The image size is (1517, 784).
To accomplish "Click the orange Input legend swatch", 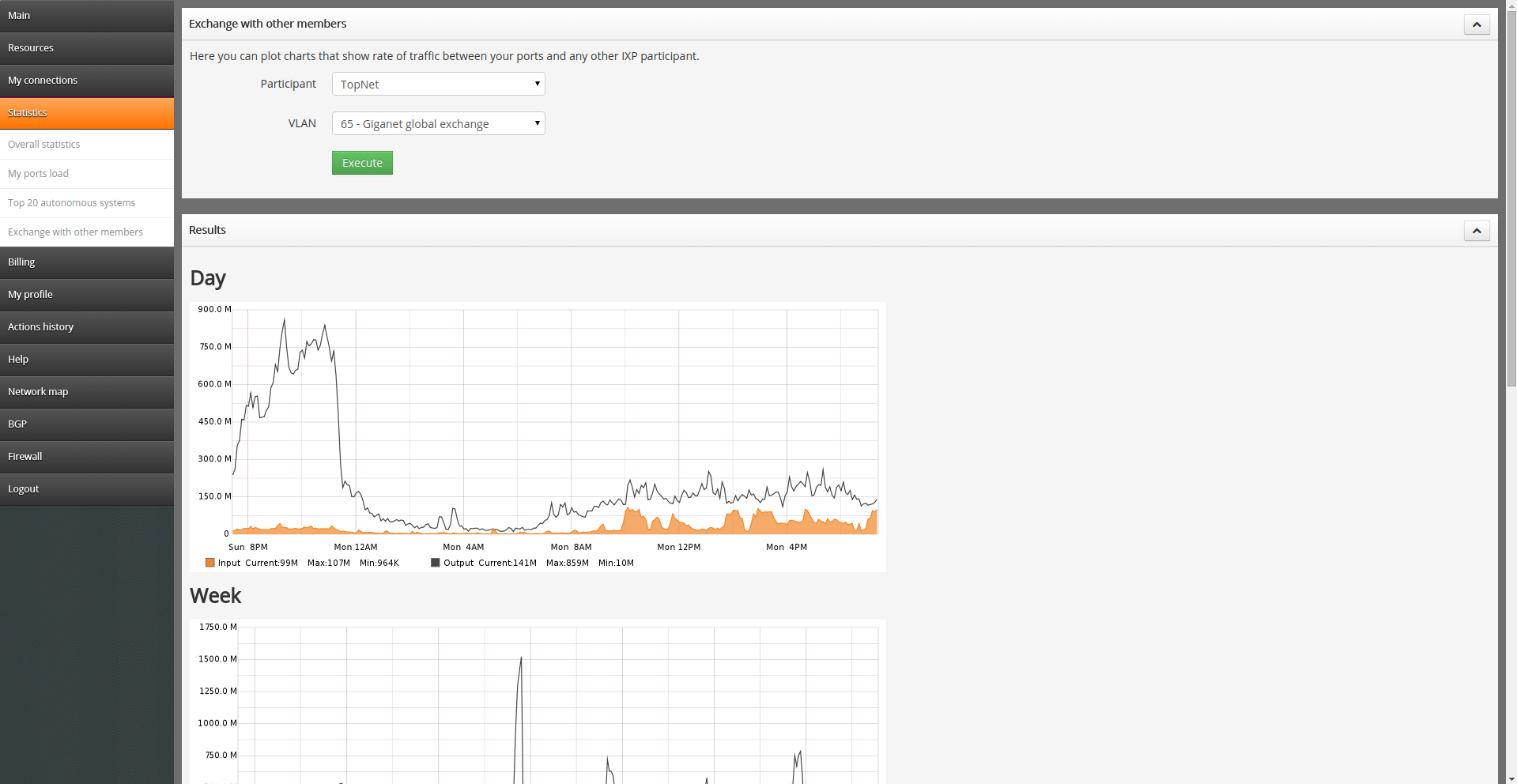I will point(210,563).
